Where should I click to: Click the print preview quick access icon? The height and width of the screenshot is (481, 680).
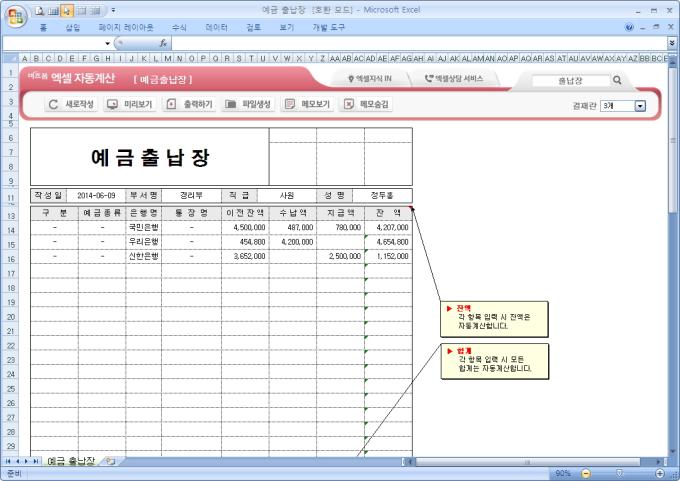pyautogui.click(x=39, y=11)
